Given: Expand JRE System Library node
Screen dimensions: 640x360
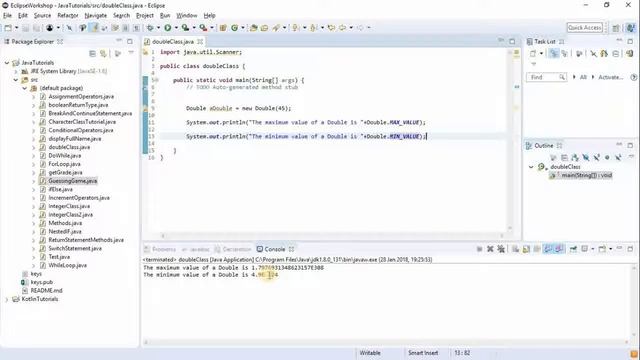Looking at the screenshot, I should tap(16, 71).
